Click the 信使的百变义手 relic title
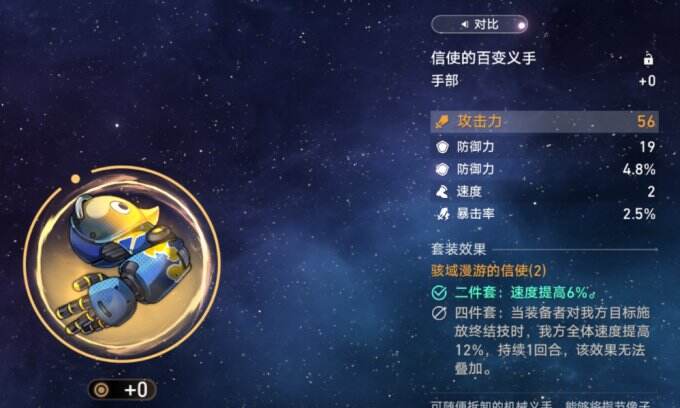This screenshot has height=408, width=680. coord(484,58)
